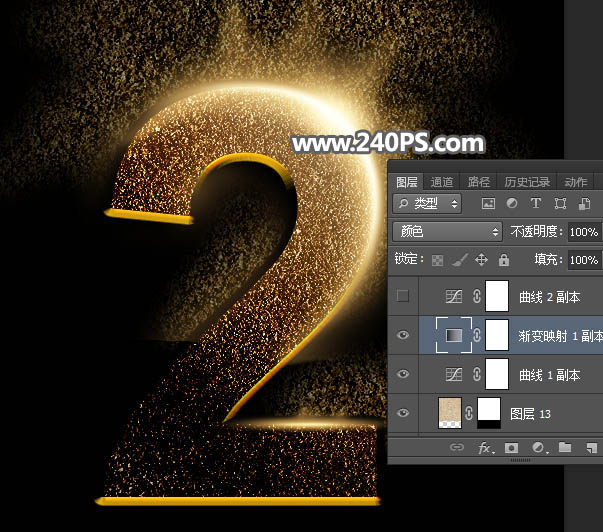Viewport: 603px width, 532px height.
Task: Open the 颜色 blend mode dropdown
Action: pos(447,232)
